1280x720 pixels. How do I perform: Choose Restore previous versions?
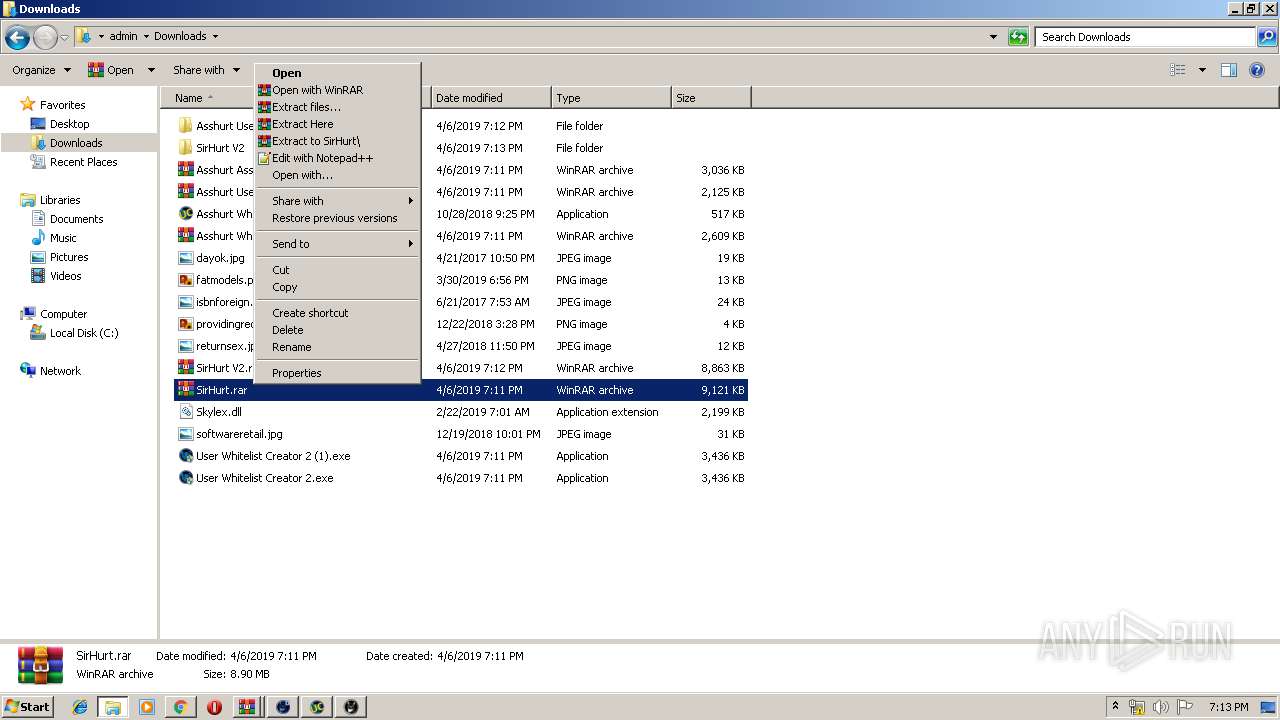tap(337, 218)
